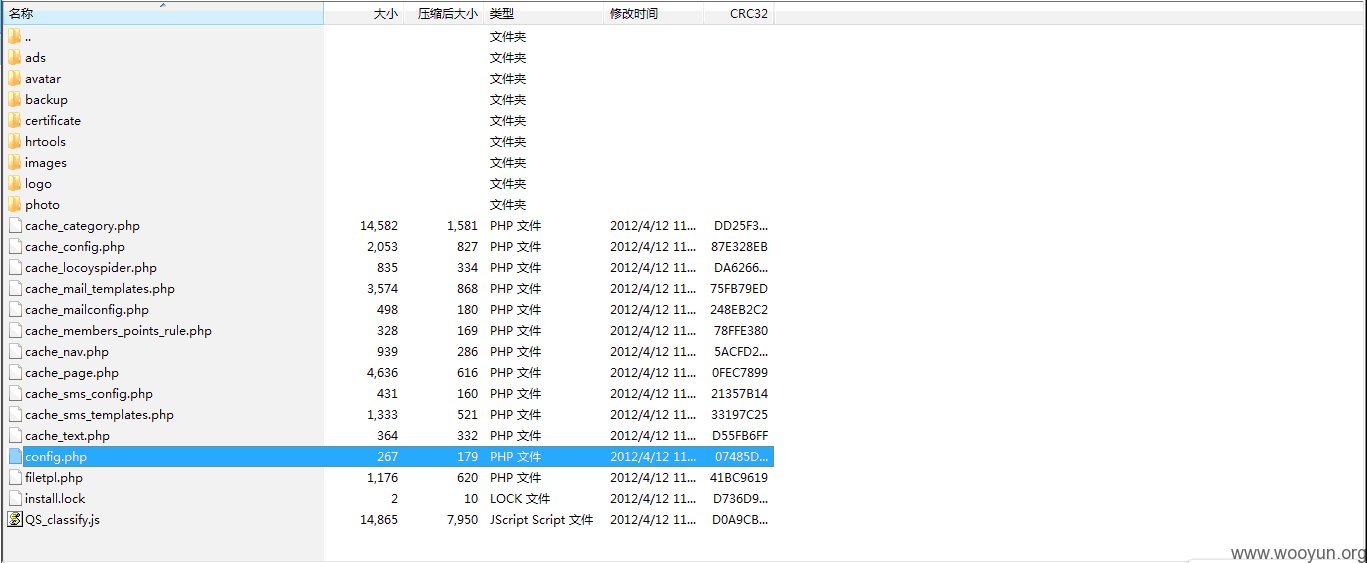Select the file name cache_mailconfig.php
Viewport: 1367px width, 563px height.
click(87, 310)
